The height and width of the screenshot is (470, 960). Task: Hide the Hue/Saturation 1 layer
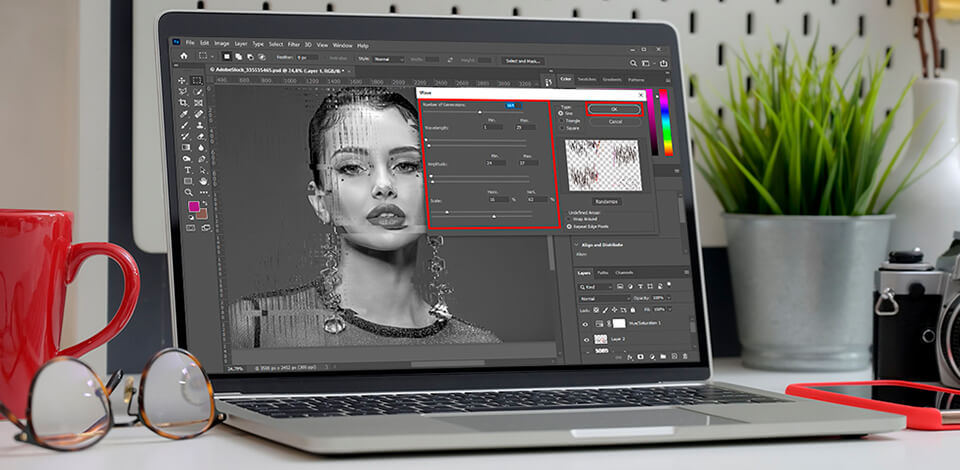[585, 324]
